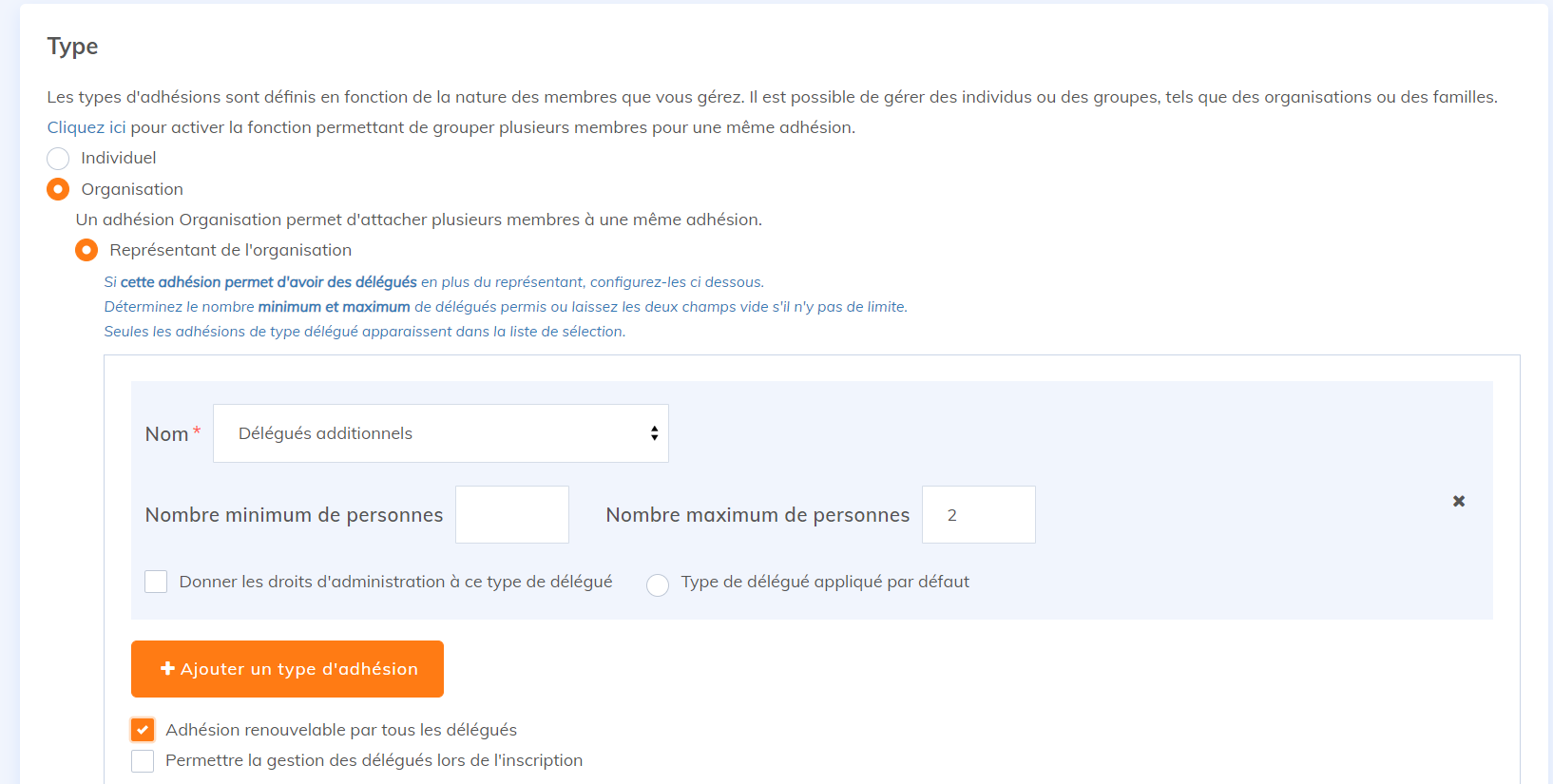Uncheck Adhésion renouvelable par tous les délégués
Screen dimensions: 1553x784
(143, 730)
